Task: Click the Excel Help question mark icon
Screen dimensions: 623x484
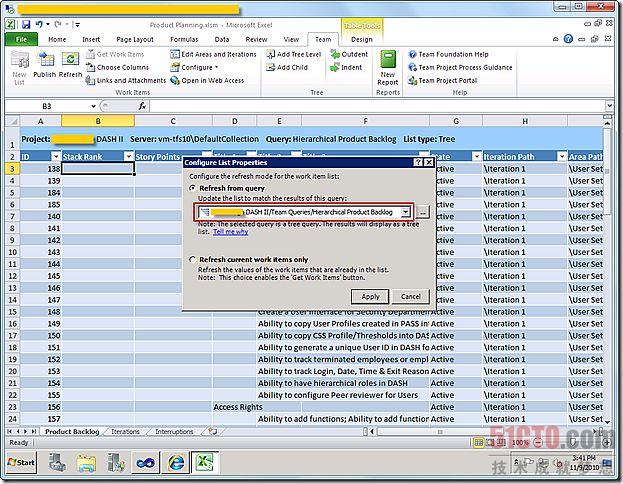Action: point(569,39)
